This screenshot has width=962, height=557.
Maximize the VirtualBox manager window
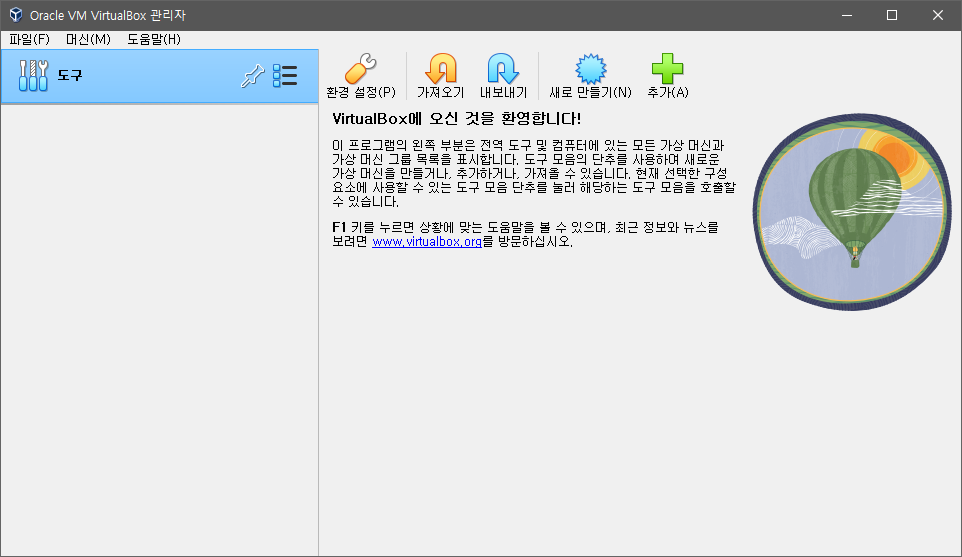[892, 15]
